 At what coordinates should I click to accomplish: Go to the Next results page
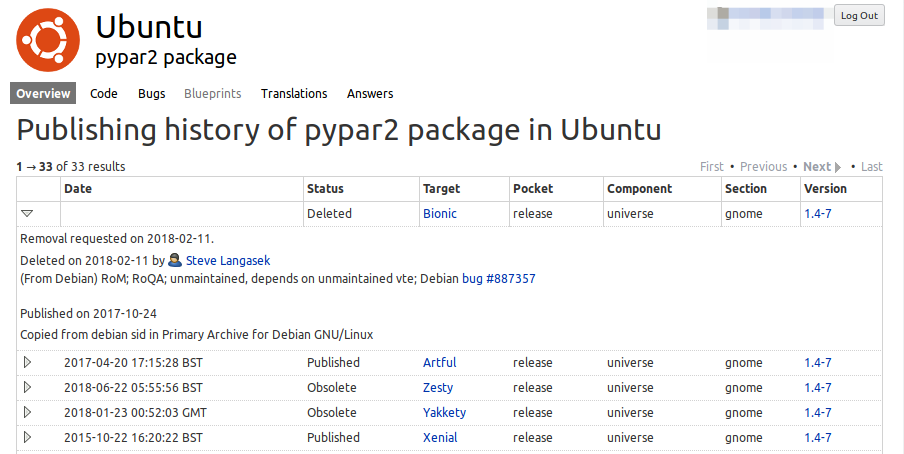[x=817, y=167]
